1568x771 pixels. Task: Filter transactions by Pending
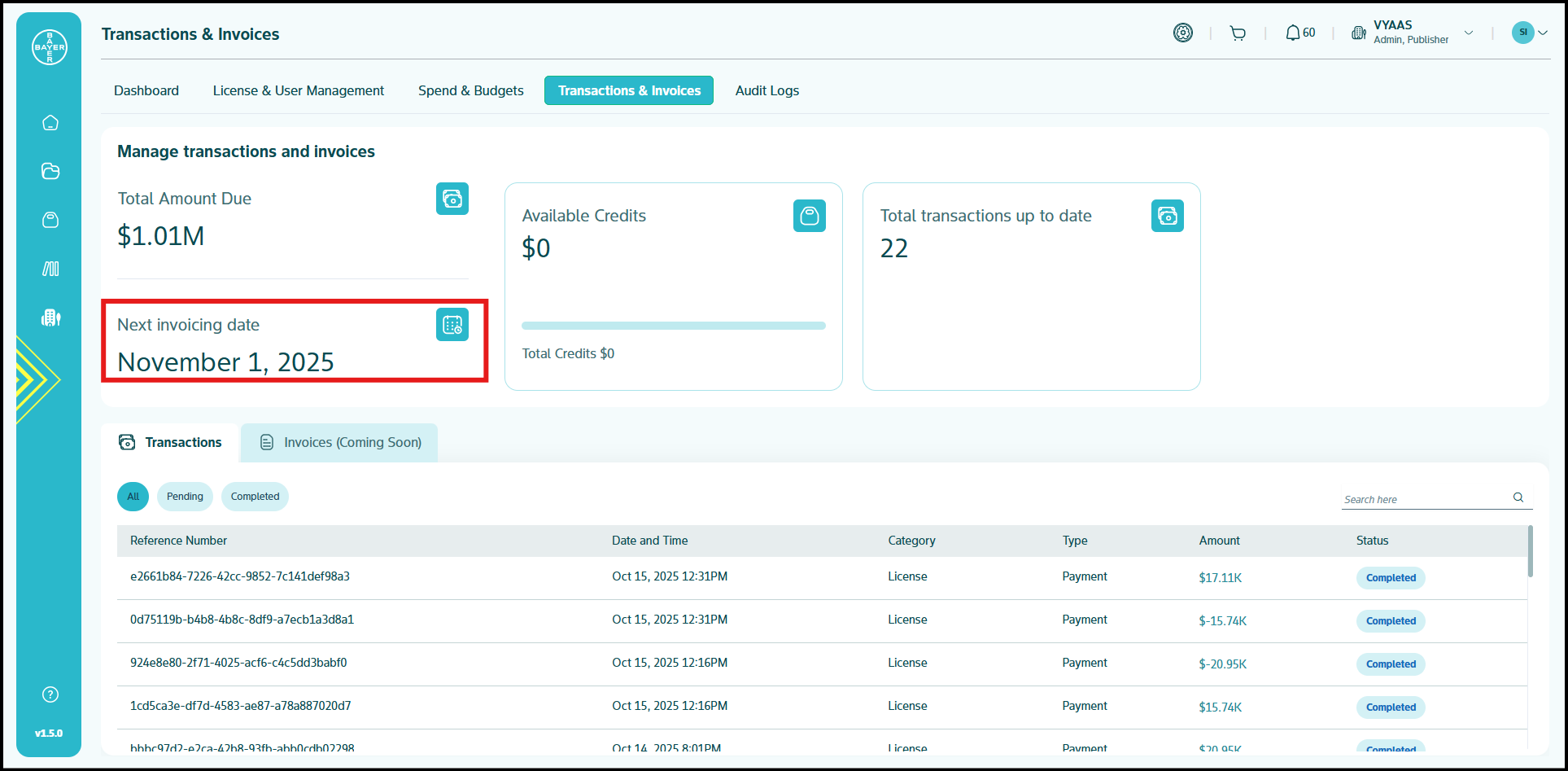(x=185, y=497)
